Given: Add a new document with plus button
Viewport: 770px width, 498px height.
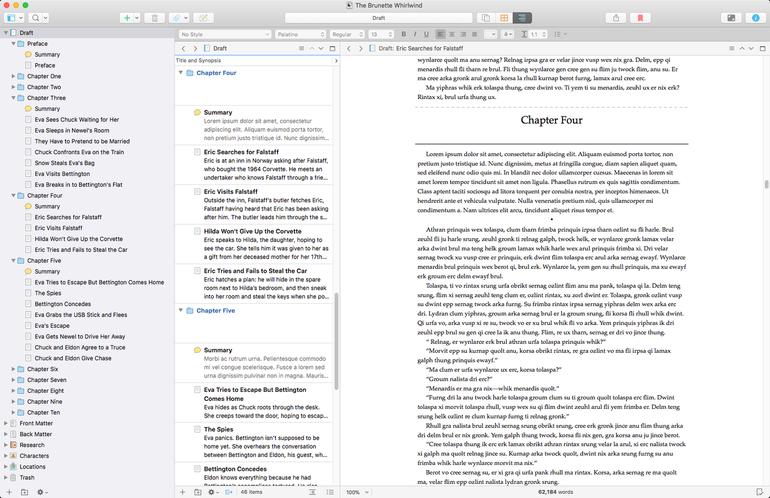Looking at the screenshot, I should [x=127, y=18].
